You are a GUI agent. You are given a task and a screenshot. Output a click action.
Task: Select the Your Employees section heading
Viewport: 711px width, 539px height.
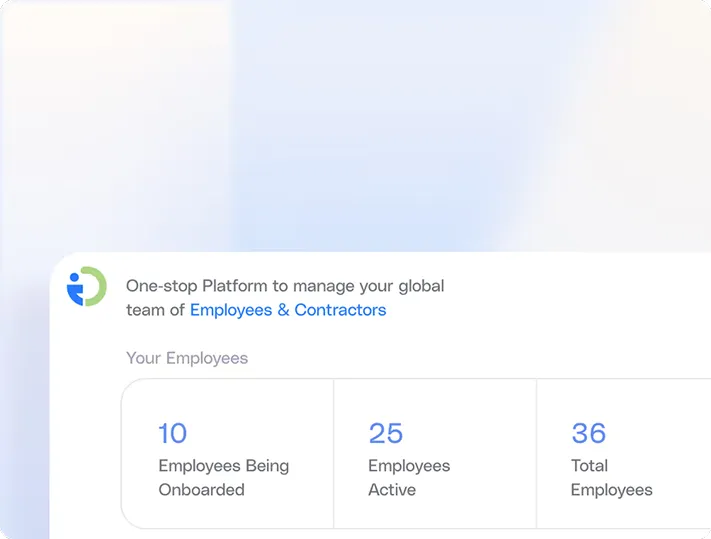click(x=187, y=358)
